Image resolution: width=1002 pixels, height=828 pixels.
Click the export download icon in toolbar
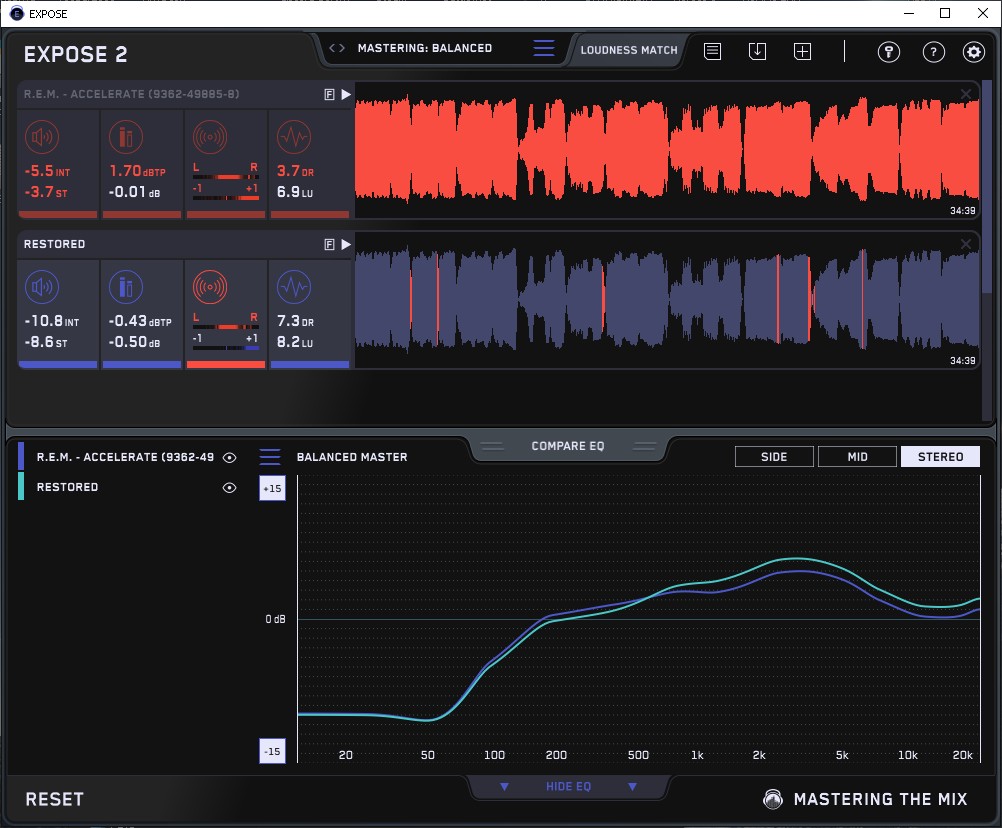(757, 51)
